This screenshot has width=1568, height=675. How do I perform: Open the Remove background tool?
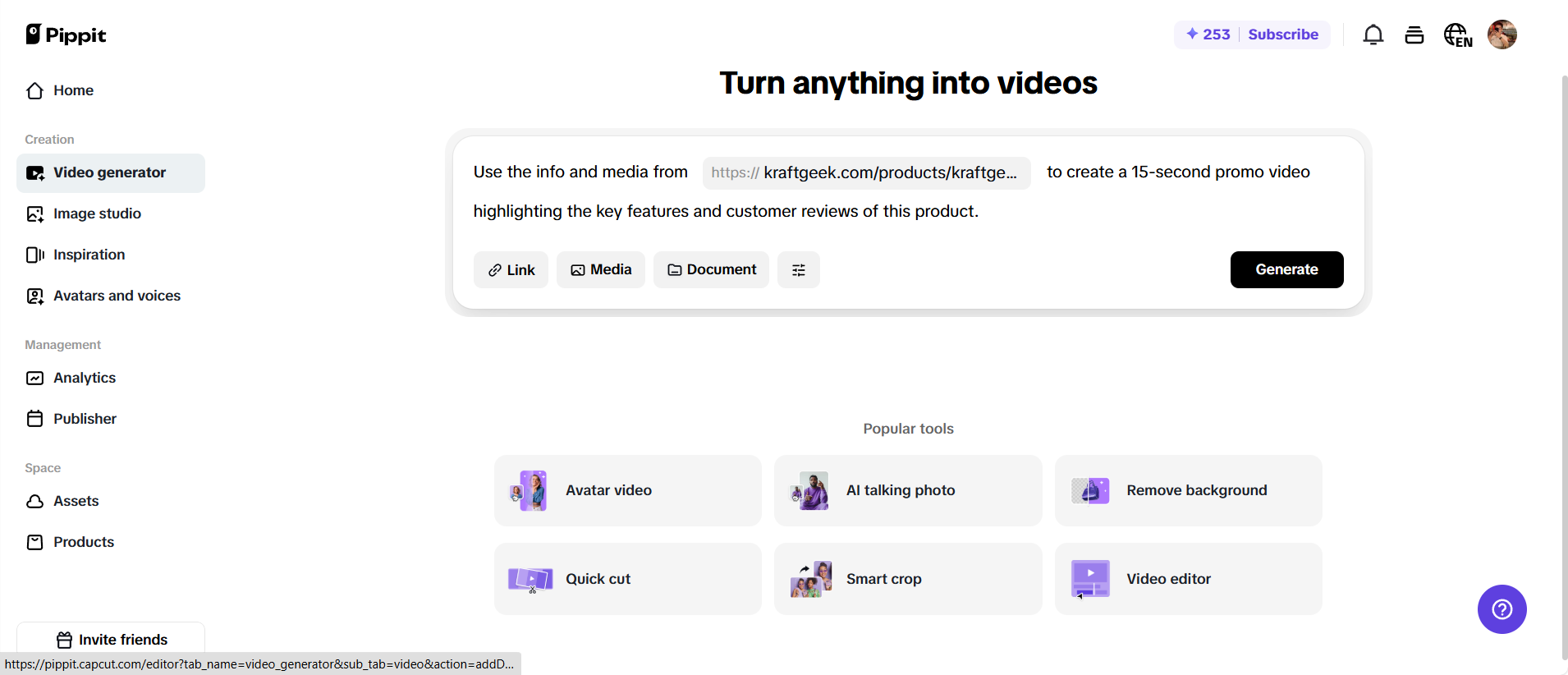[x=1188, y=490]
